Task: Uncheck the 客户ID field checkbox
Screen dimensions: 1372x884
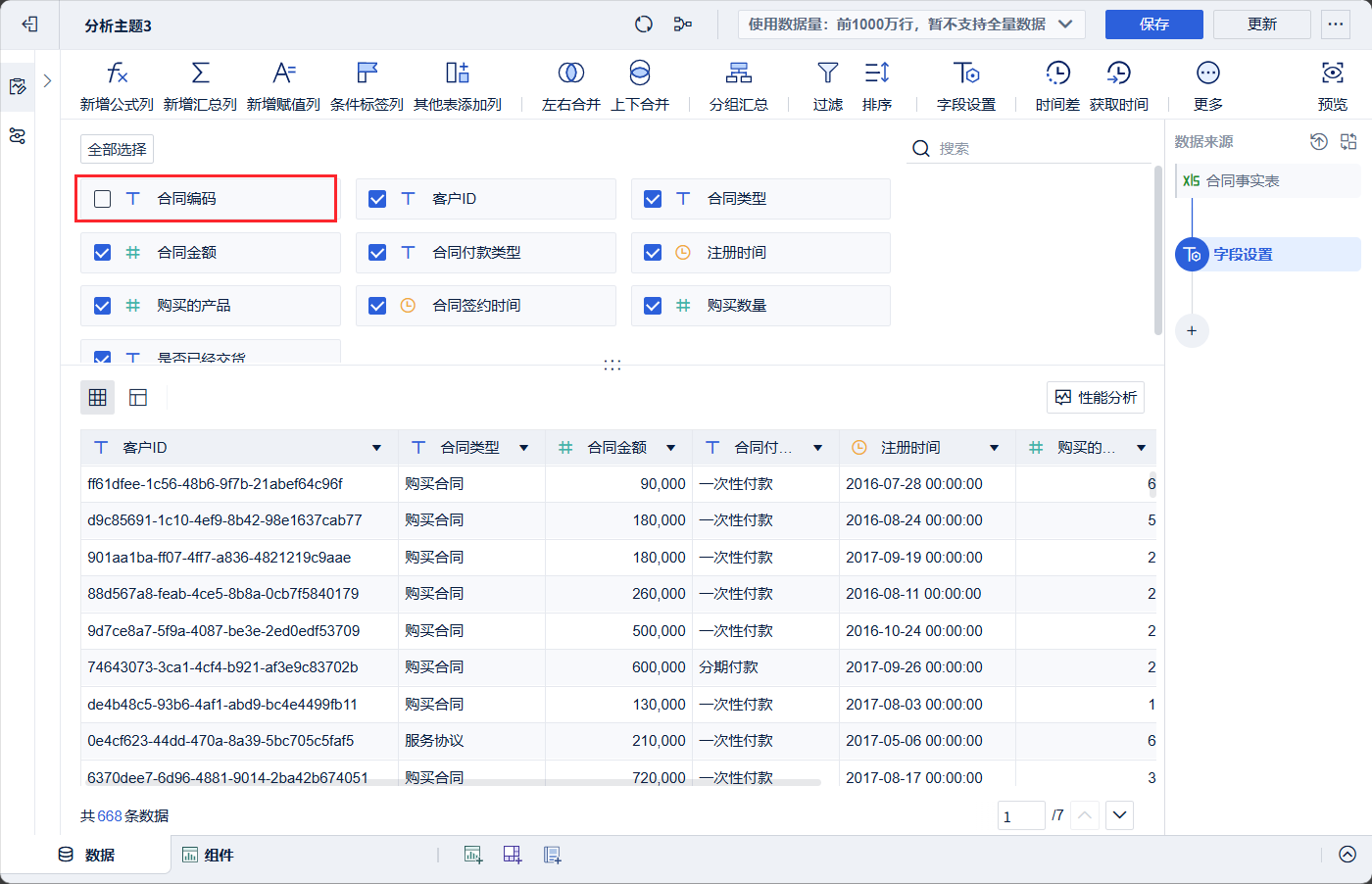Action: click(x=377, y=199)
